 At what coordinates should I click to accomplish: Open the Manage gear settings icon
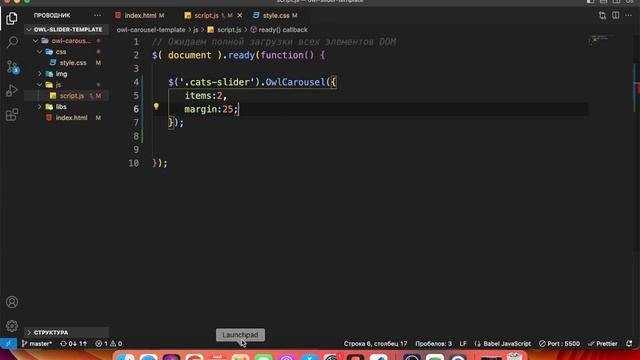click(x=12, y=326)
